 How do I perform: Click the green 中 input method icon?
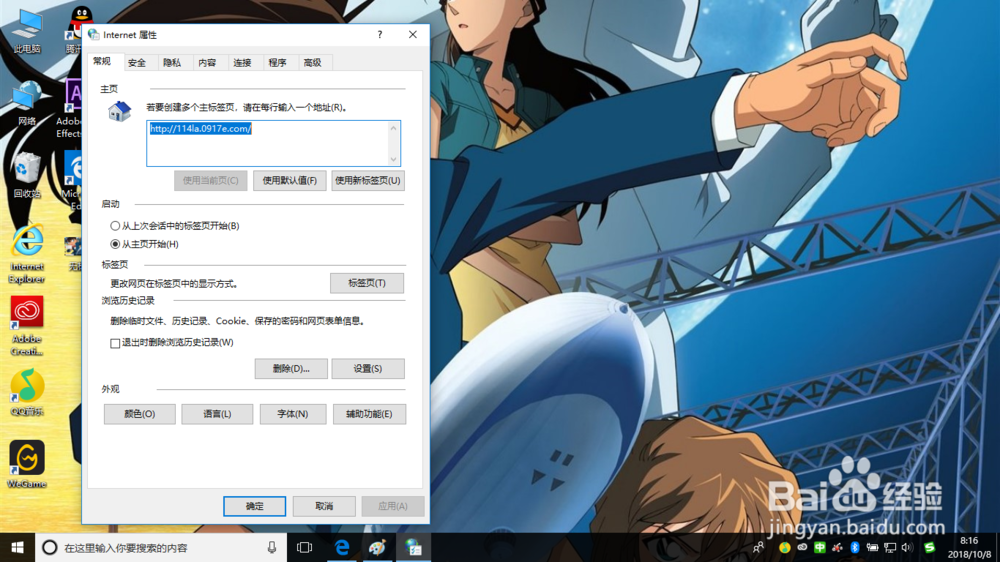(820, 547)
